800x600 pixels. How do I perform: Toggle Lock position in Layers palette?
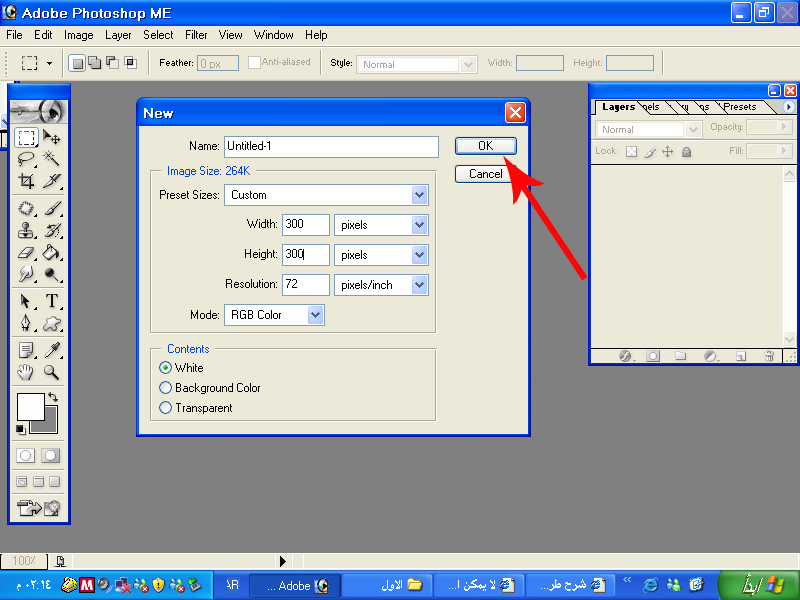(x=667, y=152)
